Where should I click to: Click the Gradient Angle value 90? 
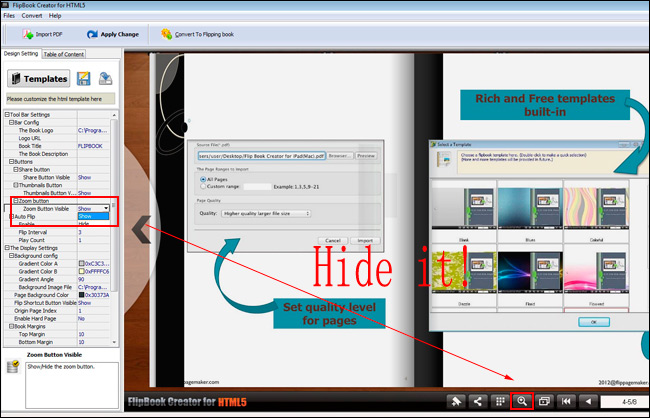click(81, 279)
